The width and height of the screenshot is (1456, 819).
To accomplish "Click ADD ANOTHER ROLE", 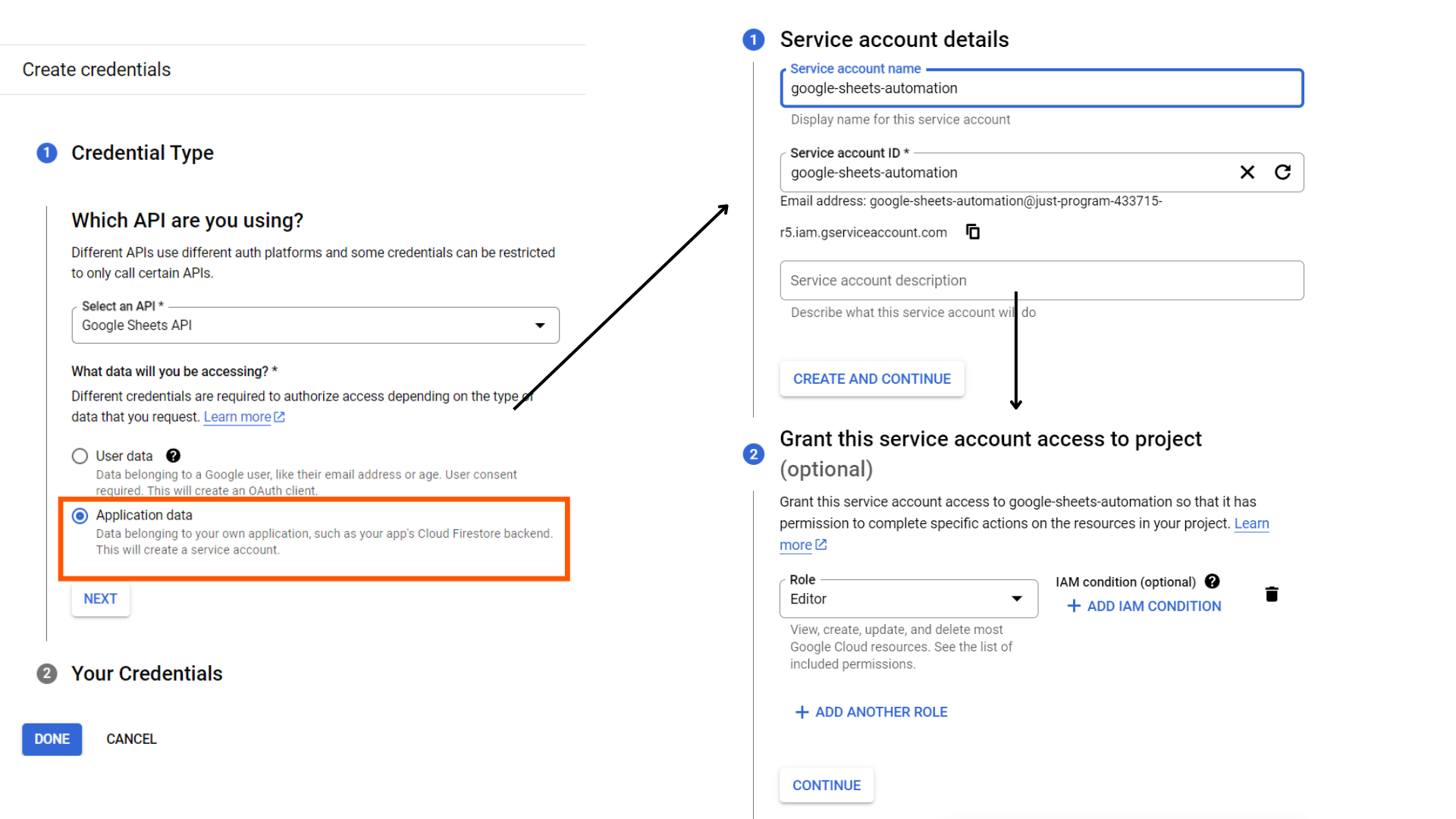I will click(x=871, y=712).
